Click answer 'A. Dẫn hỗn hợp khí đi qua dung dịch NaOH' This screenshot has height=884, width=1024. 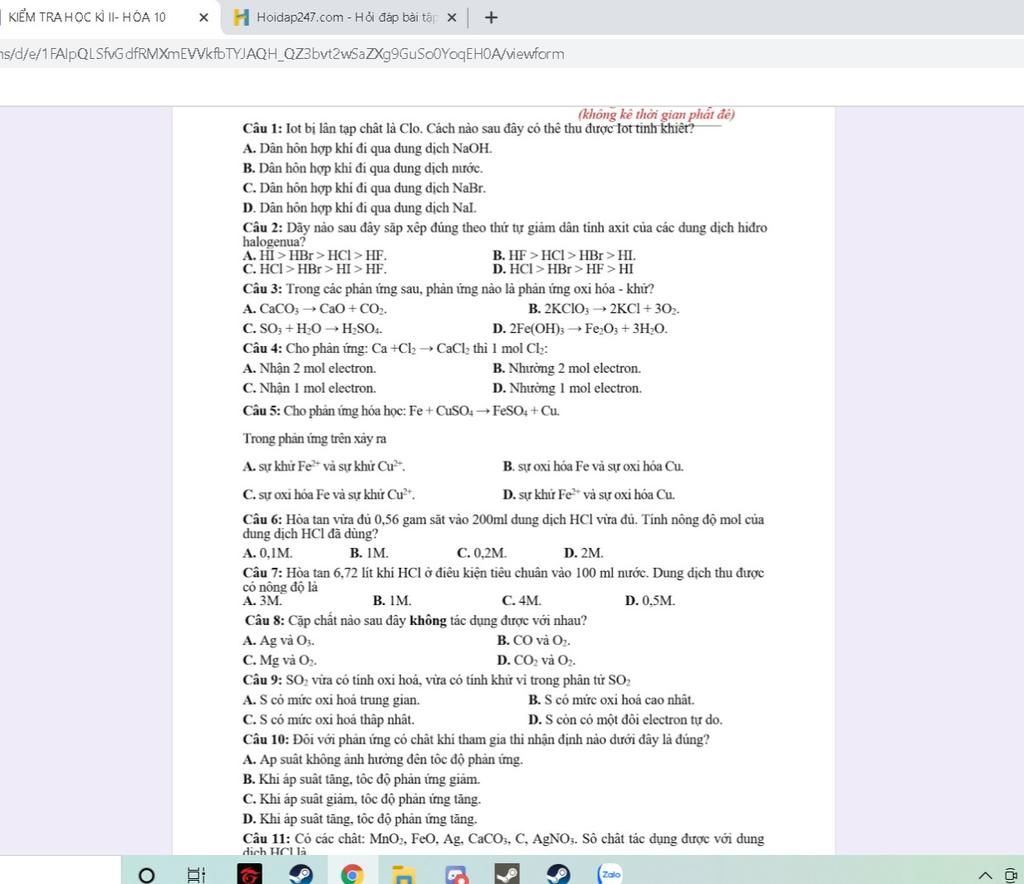pyautogui.click(x=367, y=148)
